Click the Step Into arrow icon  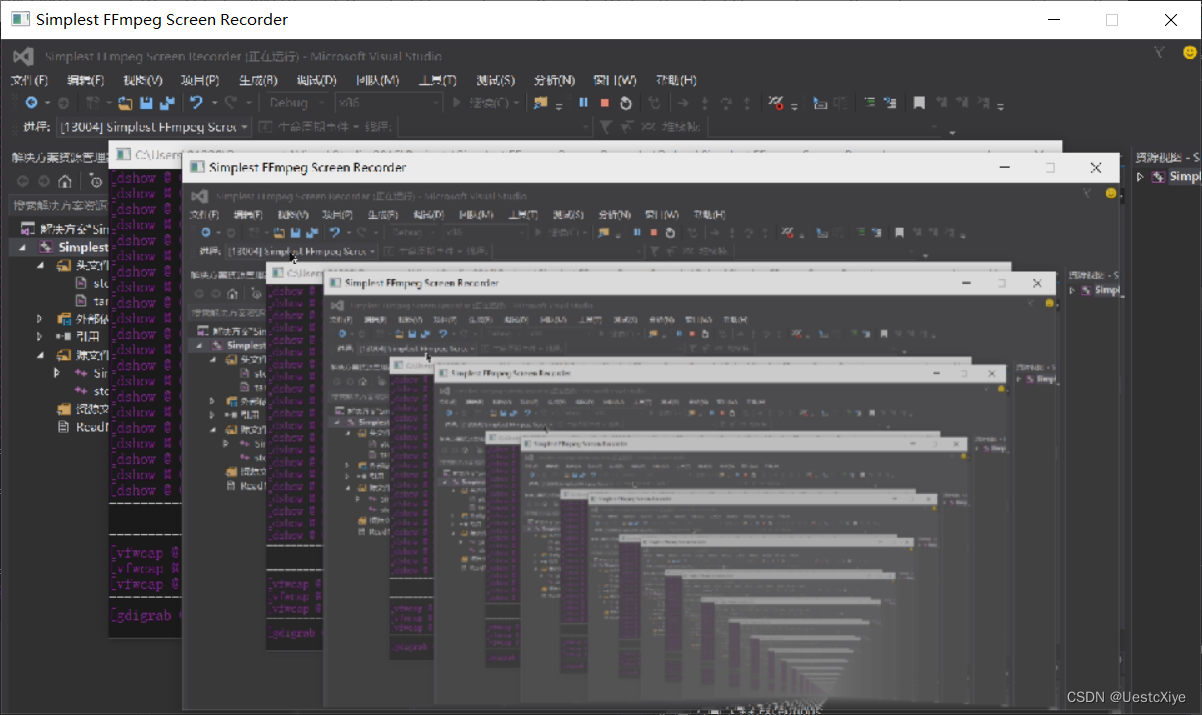705,103
